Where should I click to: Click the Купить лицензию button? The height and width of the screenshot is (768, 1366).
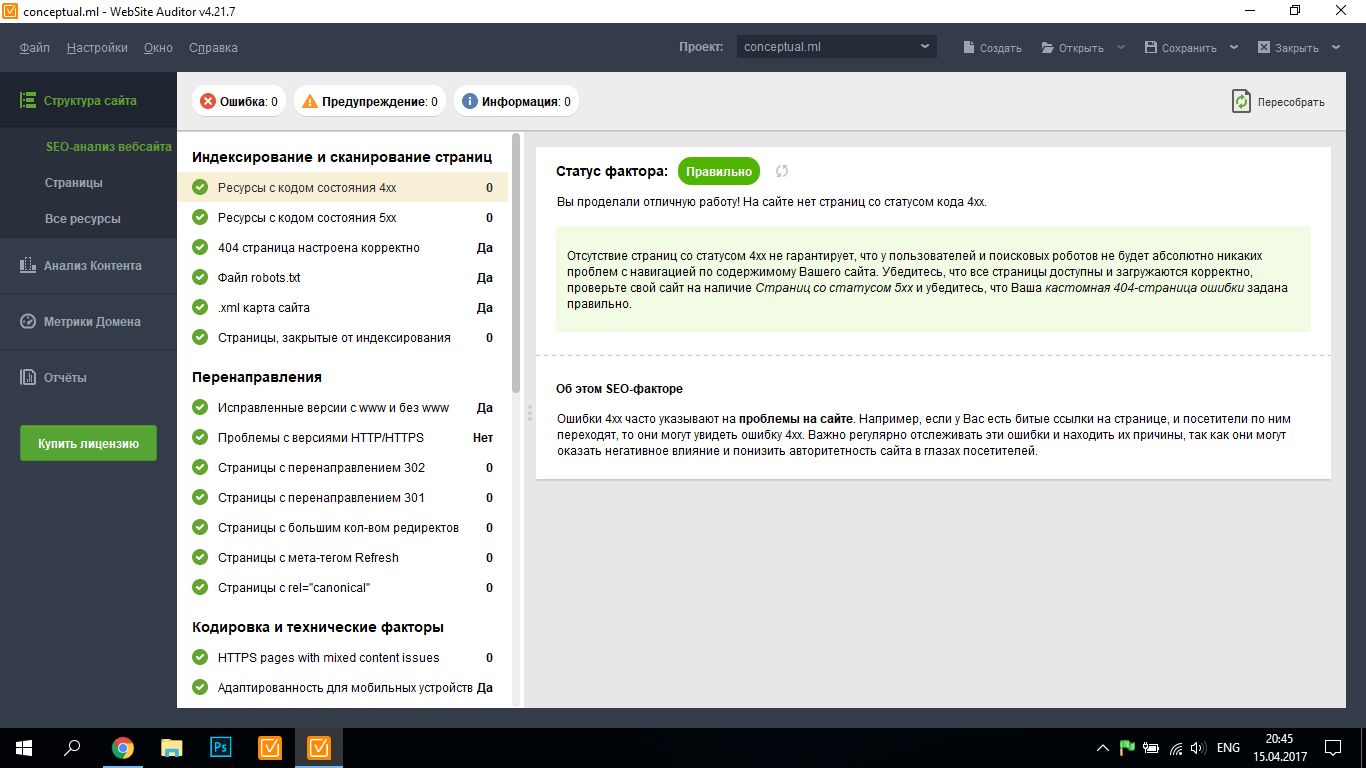88,443
